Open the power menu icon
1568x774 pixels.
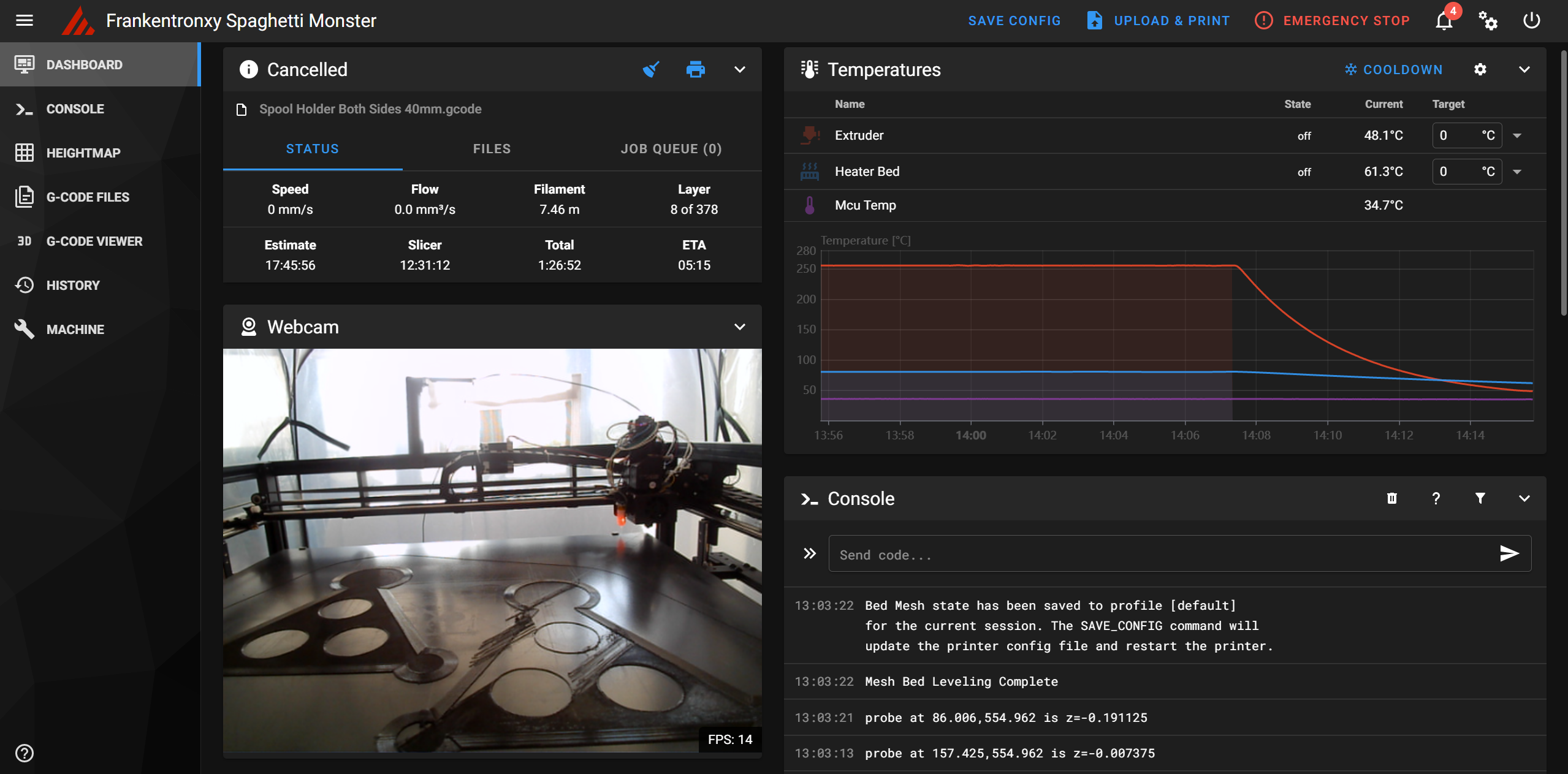(x=1531, y=21)
